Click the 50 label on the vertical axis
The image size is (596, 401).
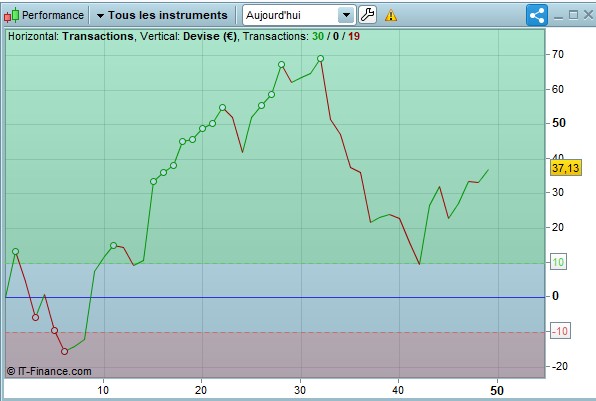[559, 123]
